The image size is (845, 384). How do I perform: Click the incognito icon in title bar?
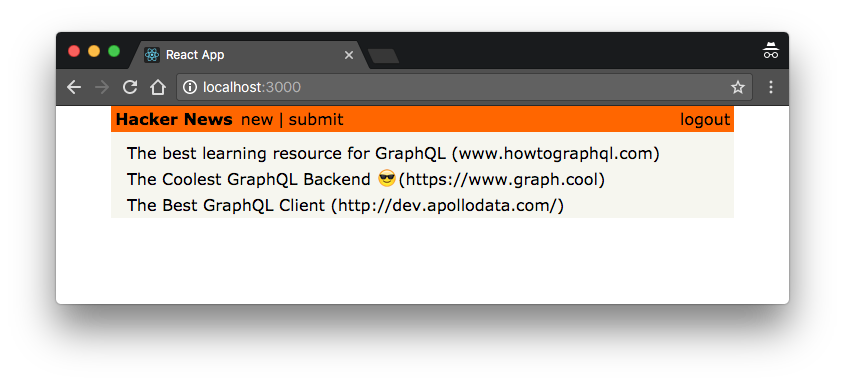[x=771, y=51]
